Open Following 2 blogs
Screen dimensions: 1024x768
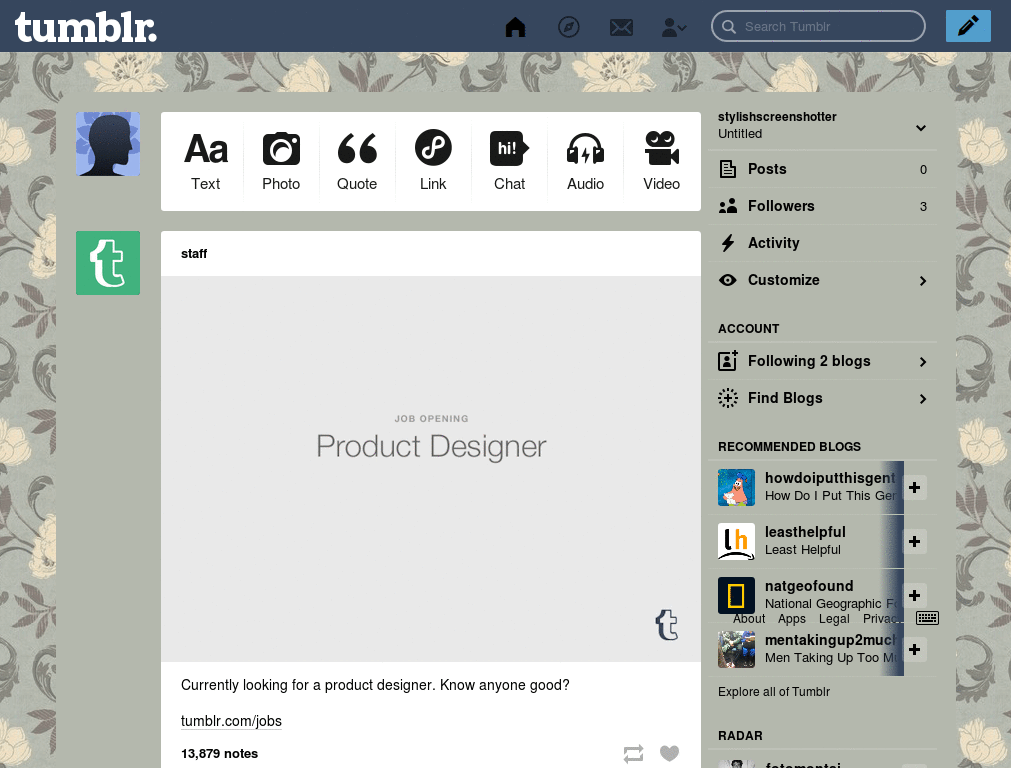point(823,361)
